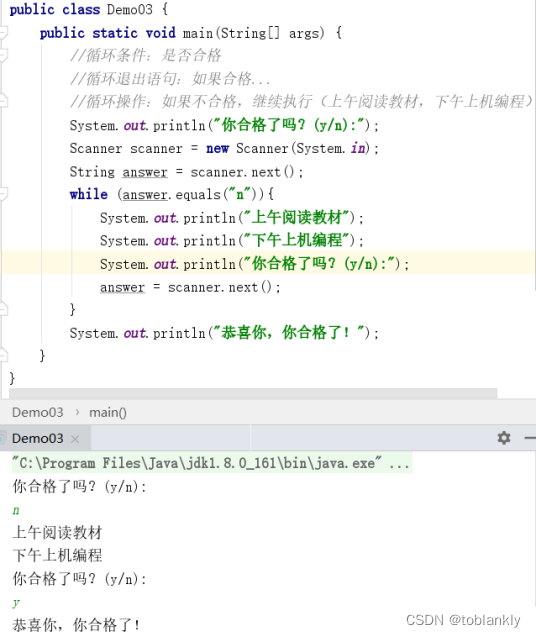This screenshot has width=536, height=637.
Task: Click the println "恭喜你，你合格了！" code line
Action: pos(224,333)
